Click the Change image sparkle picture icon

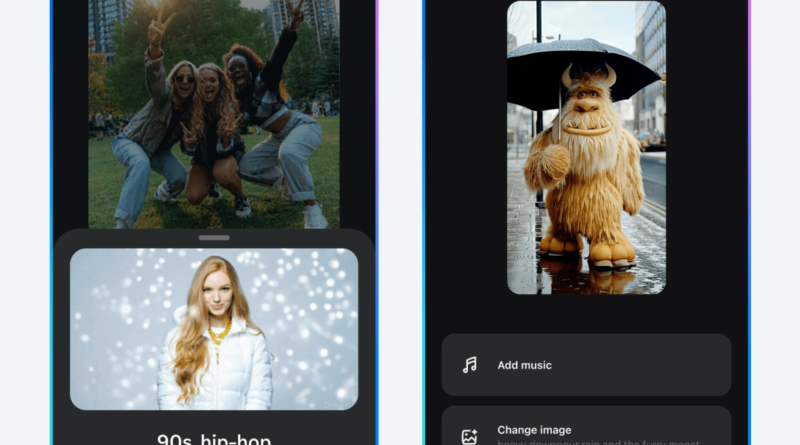click(470, 435)
